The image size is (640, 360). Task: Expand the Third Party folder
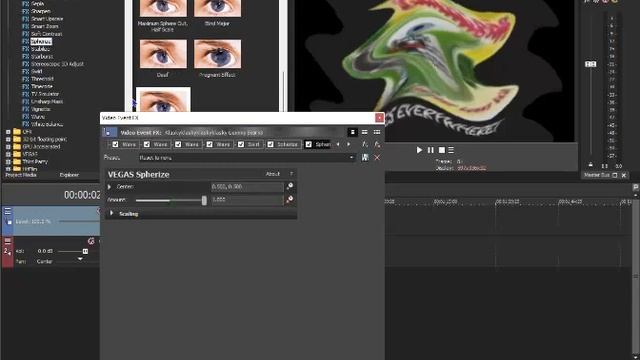click(8, 161)
